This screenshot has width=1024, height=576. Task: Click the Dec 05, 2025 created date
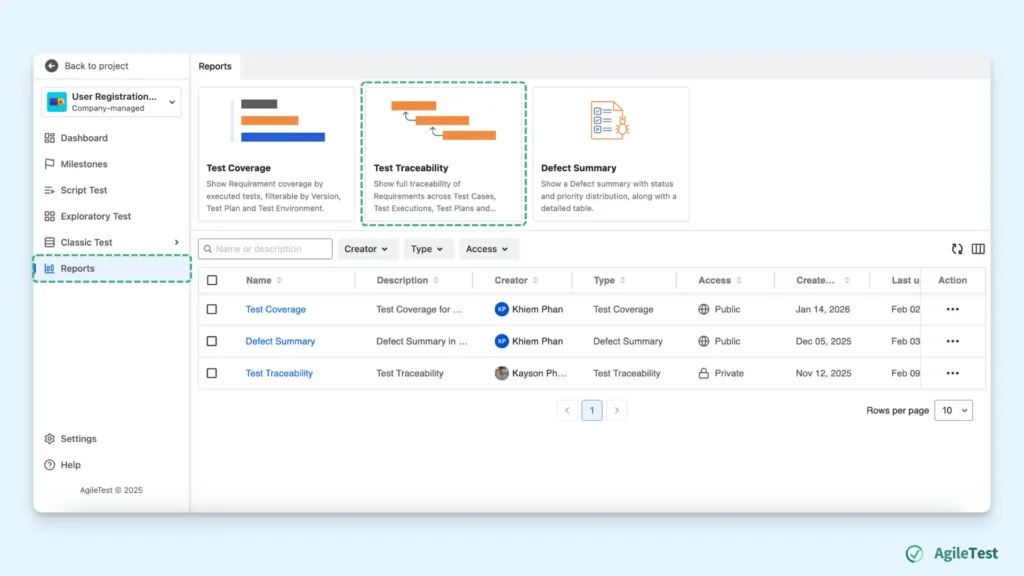click(824, 341)
